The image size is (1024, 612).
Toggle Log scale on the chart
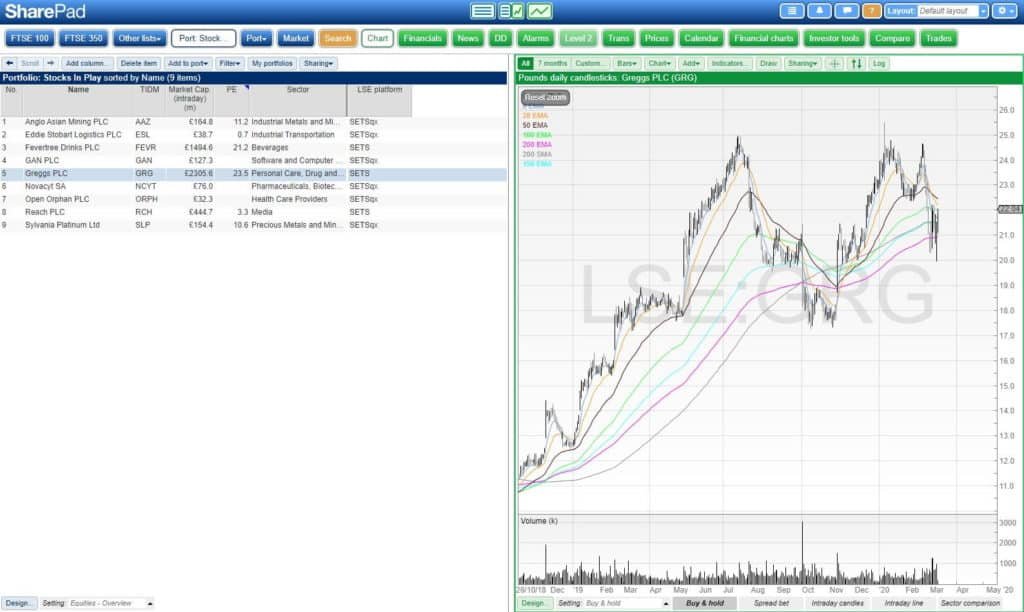879,63
